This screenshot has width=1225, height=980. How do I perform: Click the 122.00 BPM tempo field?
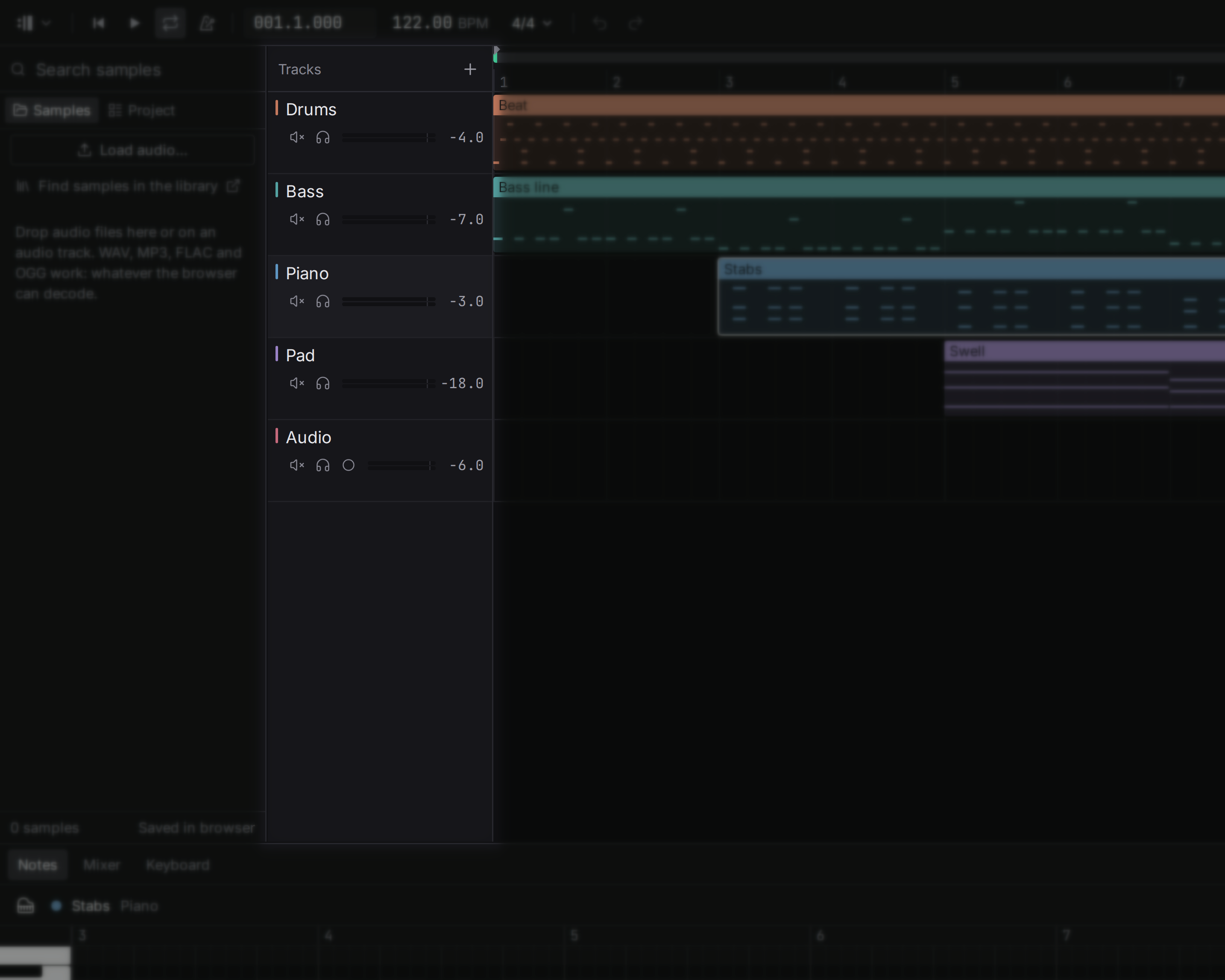click(x=440, y=23)
